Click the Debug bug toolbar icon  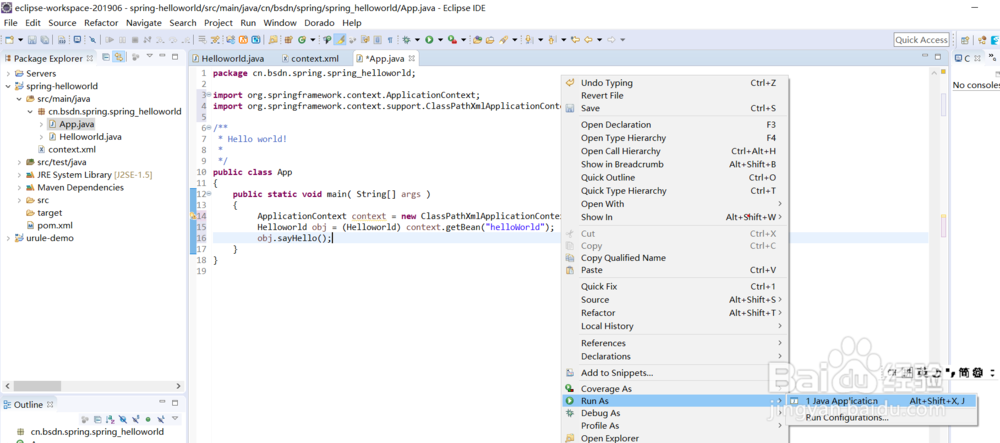406,40
